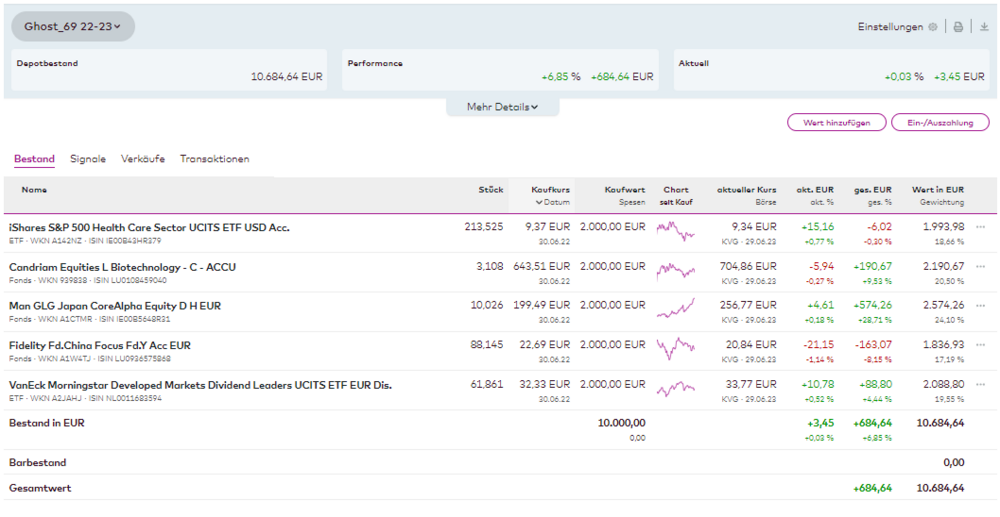Open the Einstellungen gear icon
Viewport: 1000px width, 517px height.
[x=933, y=27]
